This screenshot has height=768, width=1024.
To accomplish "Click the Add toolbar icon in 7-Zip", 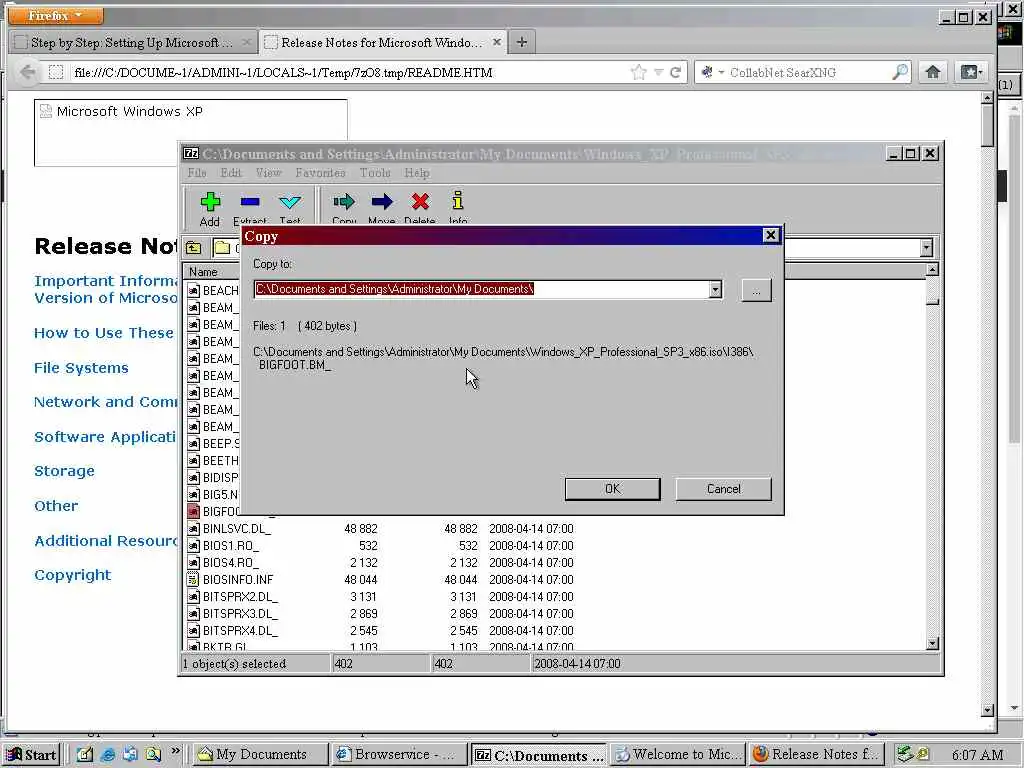I will tap(210, 202).
